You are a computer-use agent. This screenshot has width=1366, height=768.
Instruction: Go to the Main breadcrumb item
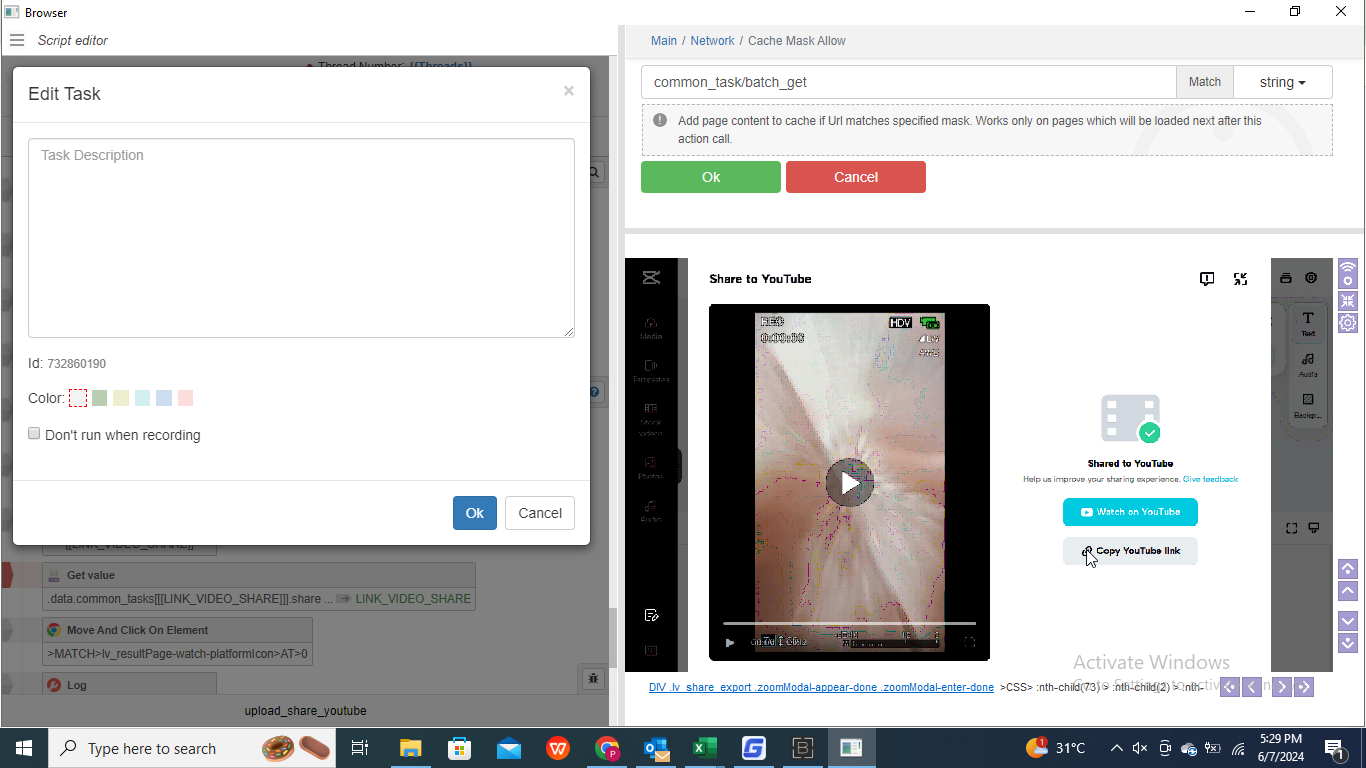(x=663, y=41)
